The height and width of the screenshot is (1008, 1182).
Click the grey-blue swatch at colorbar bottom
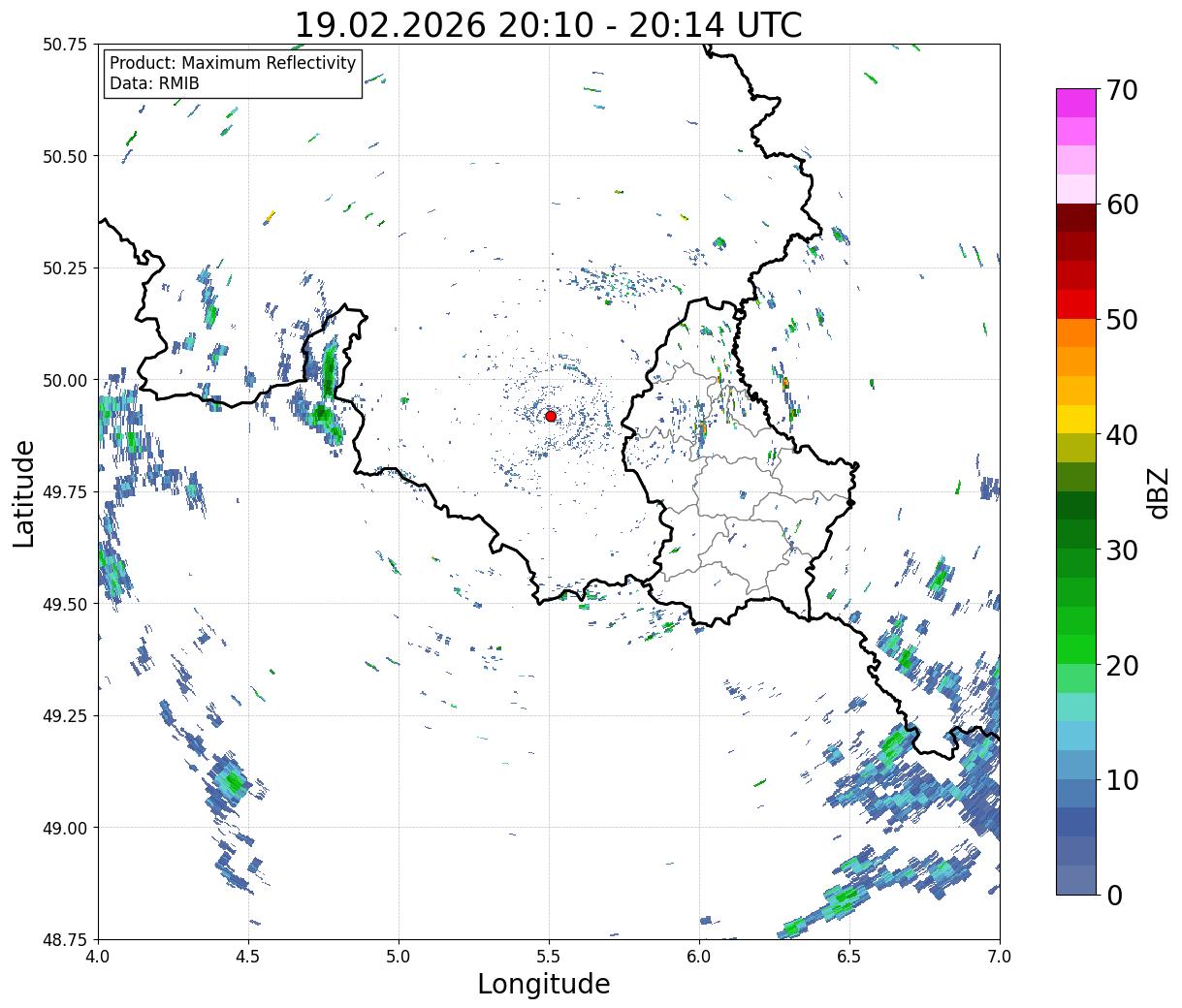pos(1076,879)
